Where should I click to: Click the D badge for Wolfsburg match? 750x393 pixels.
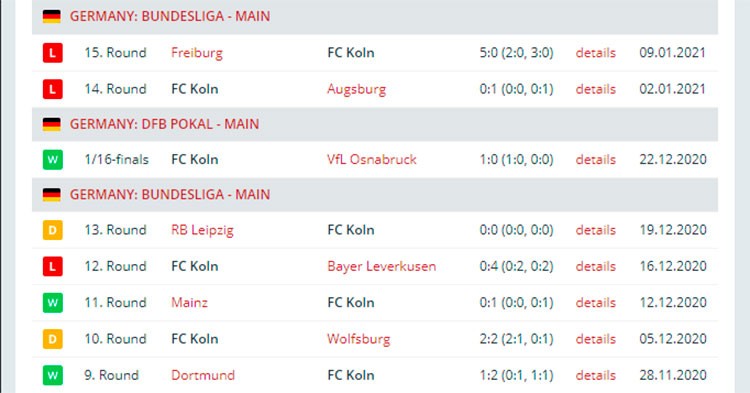53,339
